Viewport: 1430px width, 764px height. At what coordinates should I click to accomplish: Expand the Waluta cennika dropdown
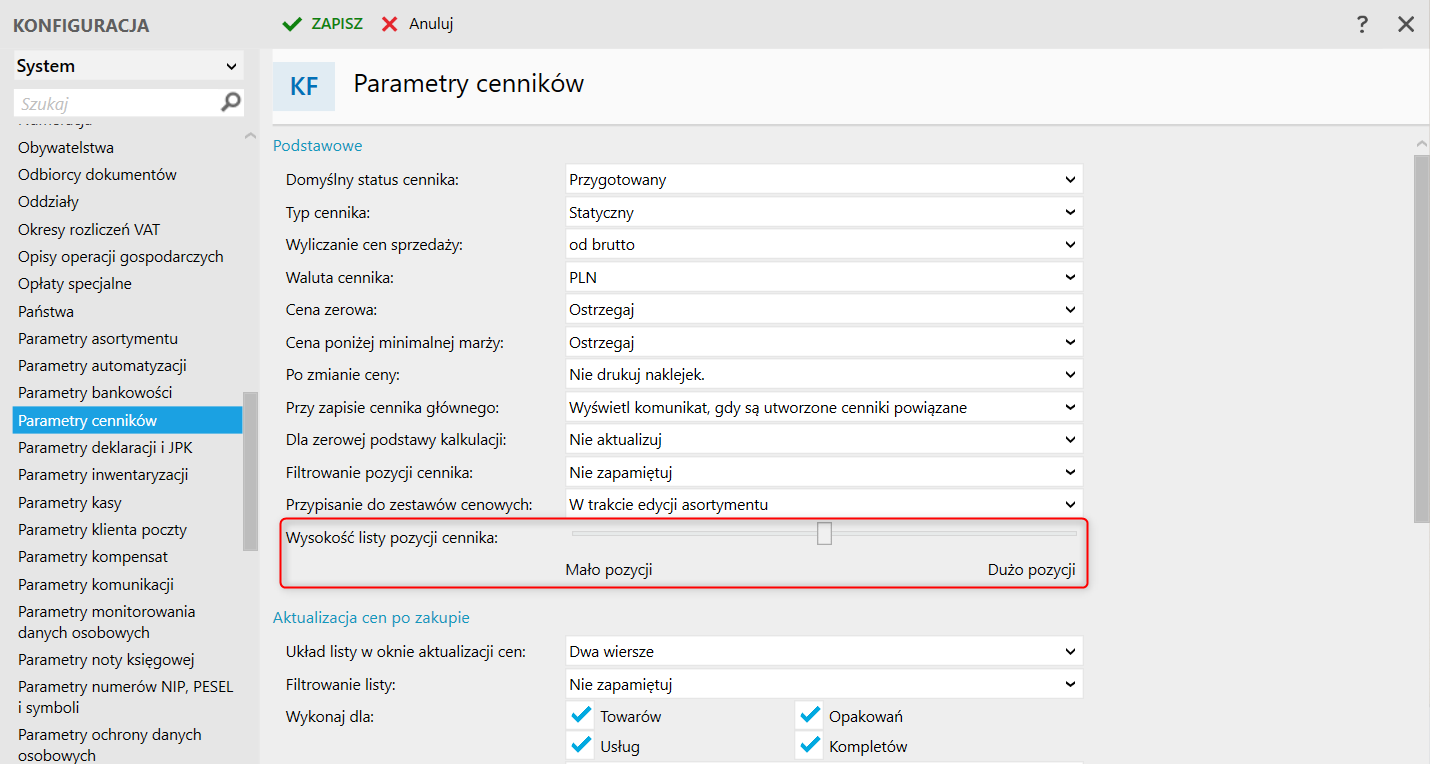(x=824, y=277)
